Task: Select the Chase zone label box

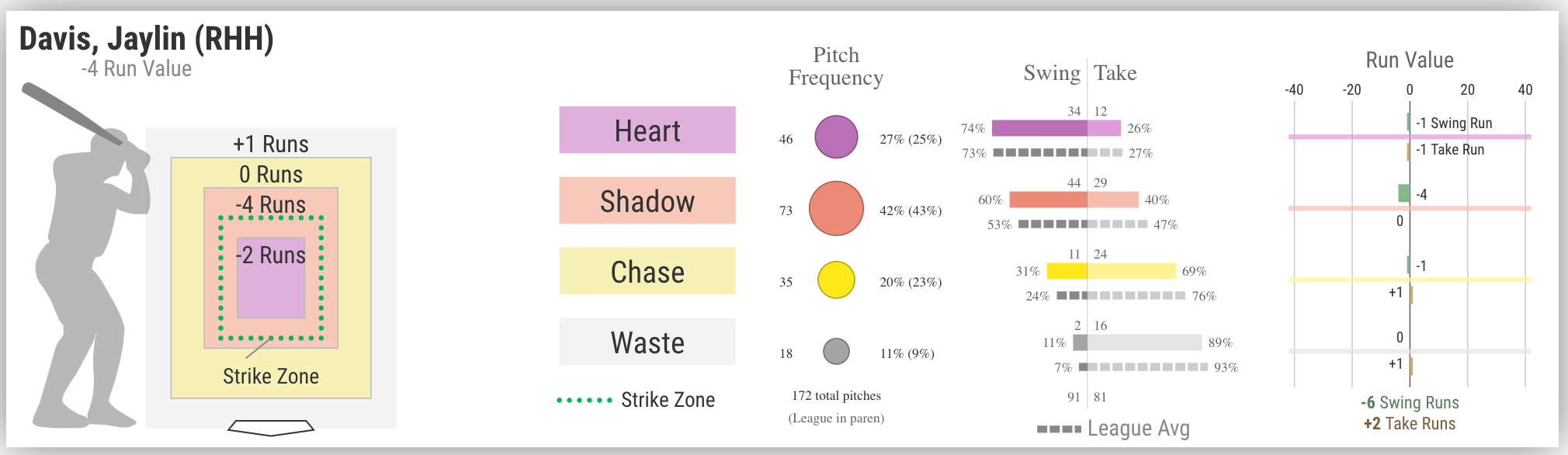Action: coord(647,271)
